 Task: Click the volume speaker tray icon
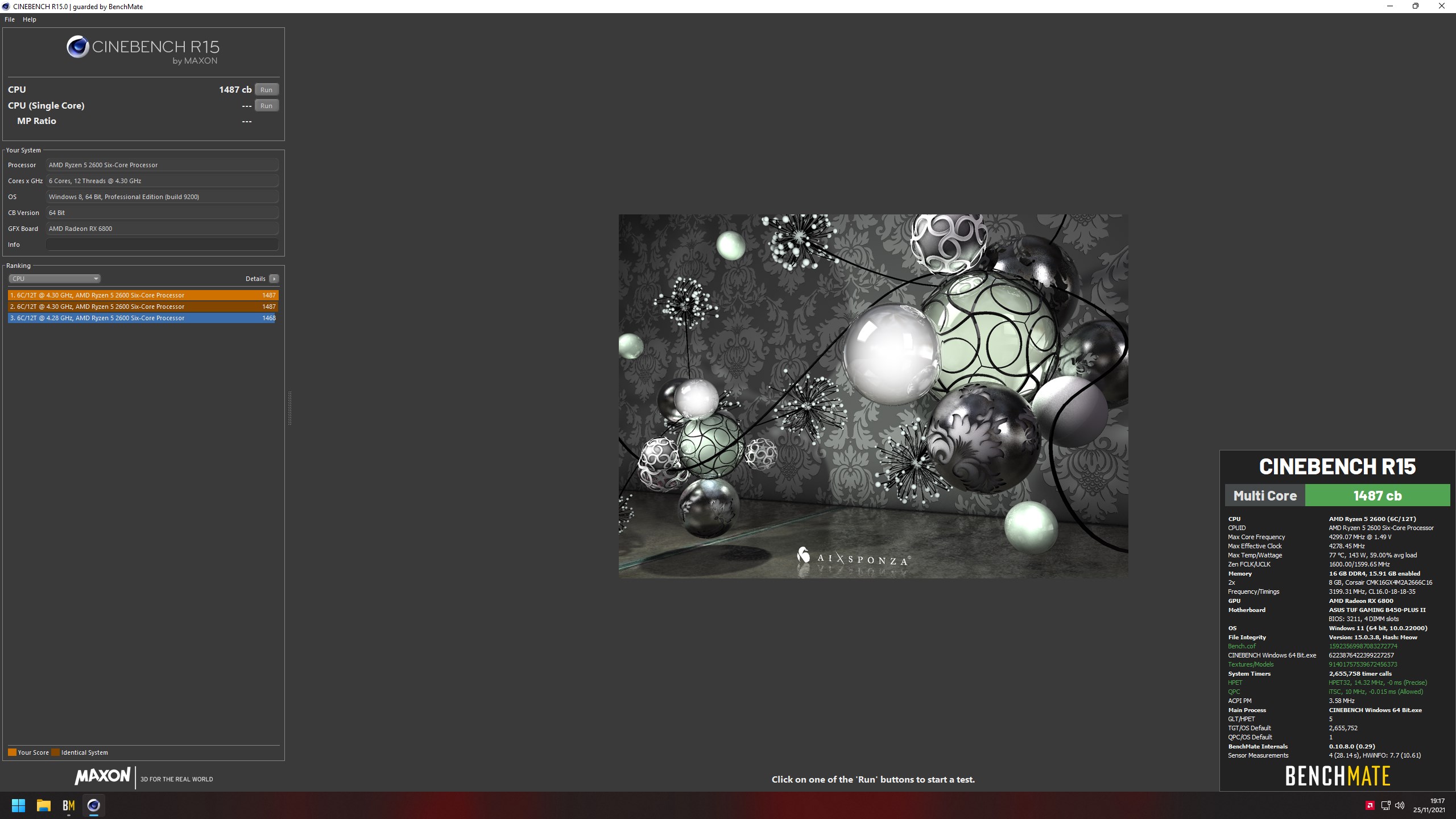(x=1400, y=805)
